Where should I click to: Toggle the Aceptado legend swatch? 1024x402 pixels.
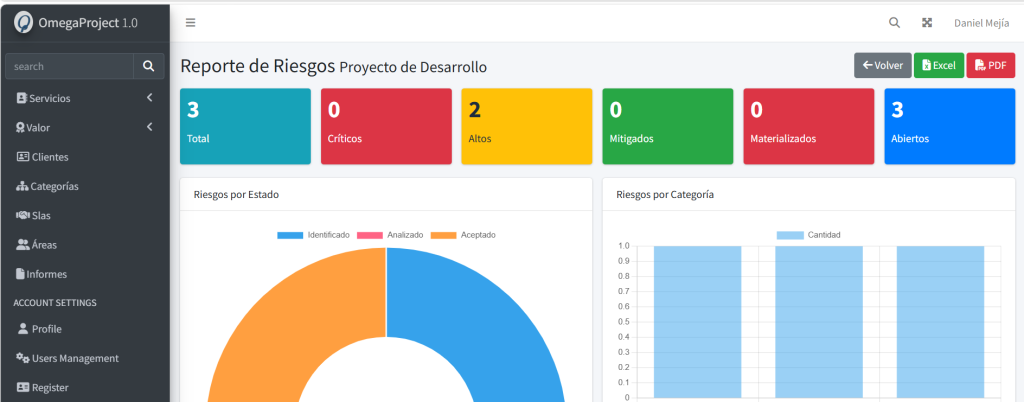pos(443,235)
